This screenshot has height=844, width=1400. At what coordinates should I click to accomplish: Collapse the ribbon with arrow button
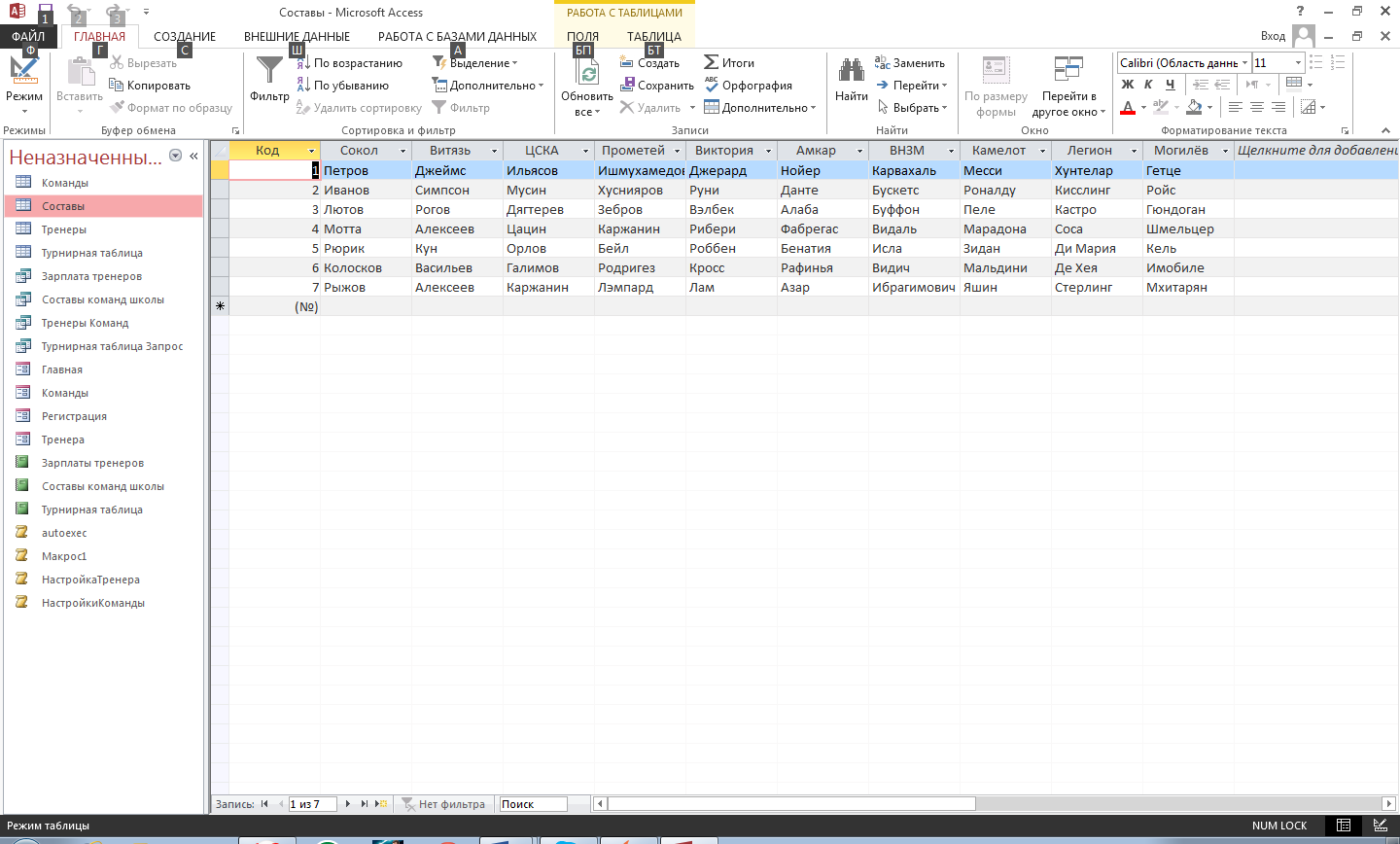pyautogui.click(x=1386, y=130)
